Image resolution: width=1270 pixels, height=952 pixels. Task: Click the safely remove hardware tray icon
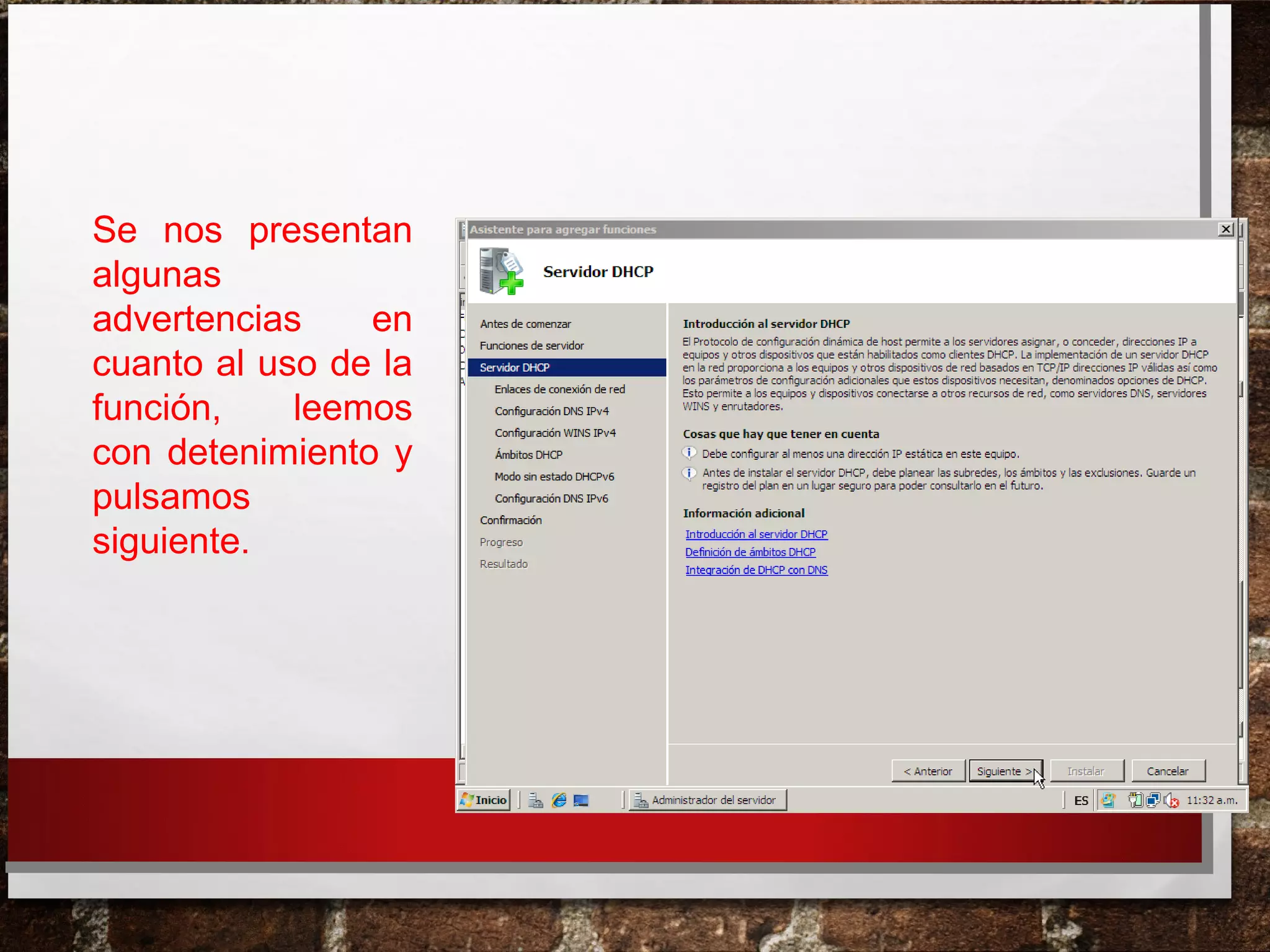(x=1135, y=801)
